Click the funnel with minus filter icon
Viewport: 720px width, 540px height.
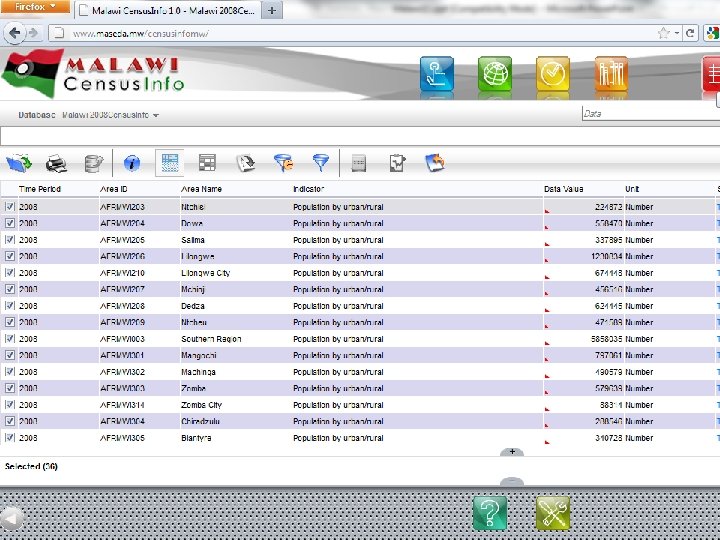[283, 163]
